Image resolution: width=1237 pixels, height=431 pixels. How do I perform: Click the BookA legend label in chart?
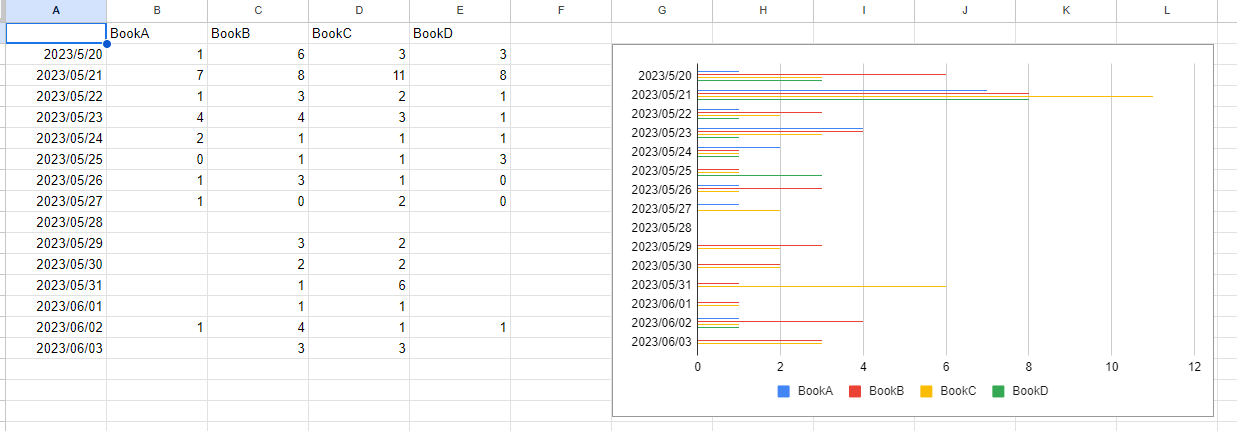[815, 391]
